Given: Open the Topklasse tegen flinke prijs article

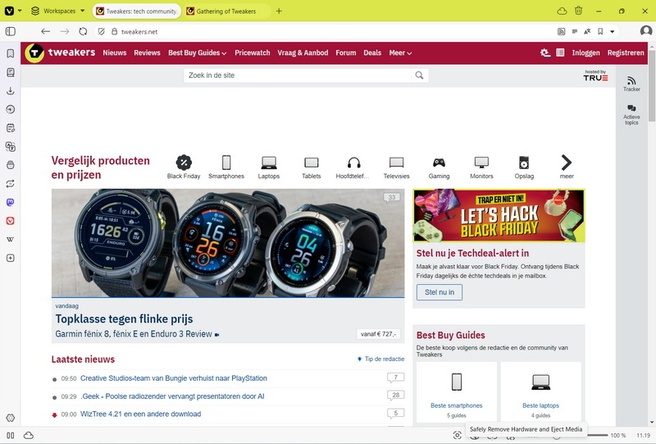Looking at the screenshot, I should (124, 319).
